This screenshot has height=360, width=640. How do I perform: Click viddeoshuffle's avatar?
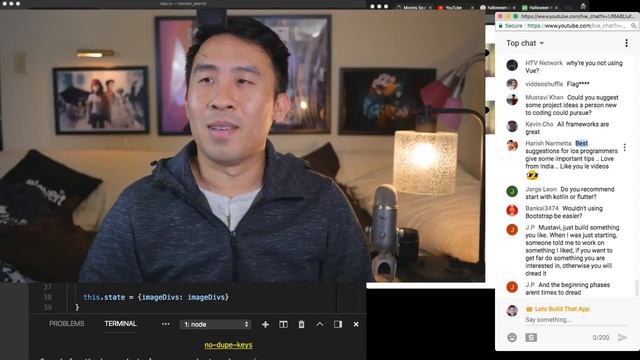point(512,84)
